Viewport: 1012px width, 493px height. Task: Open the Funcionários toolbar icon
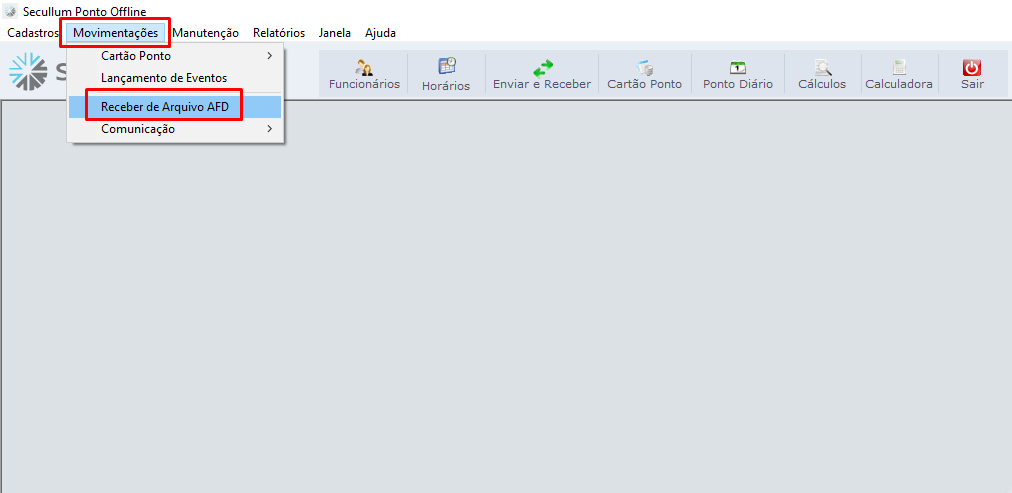point(364,68)
